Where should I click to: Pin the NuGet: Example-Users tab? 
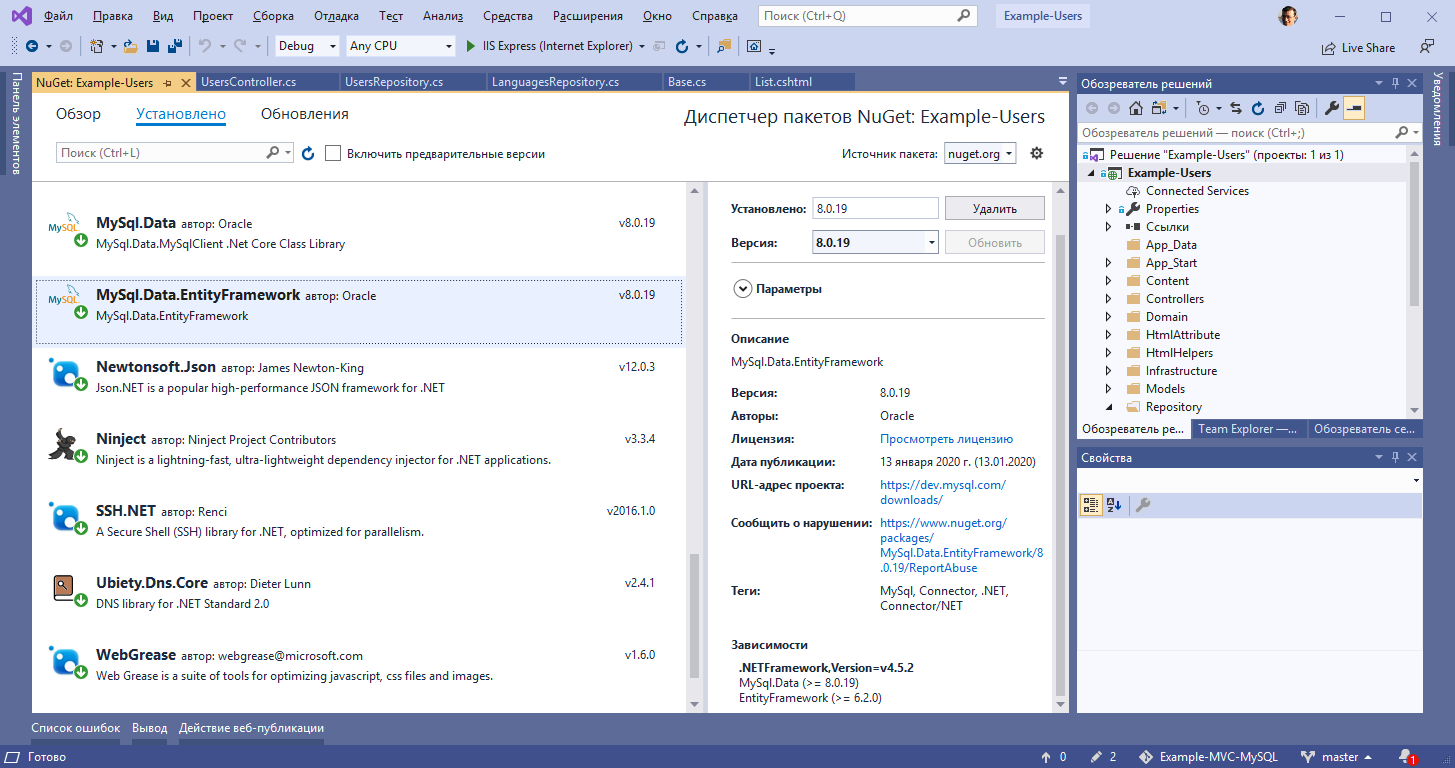(167, 83)
